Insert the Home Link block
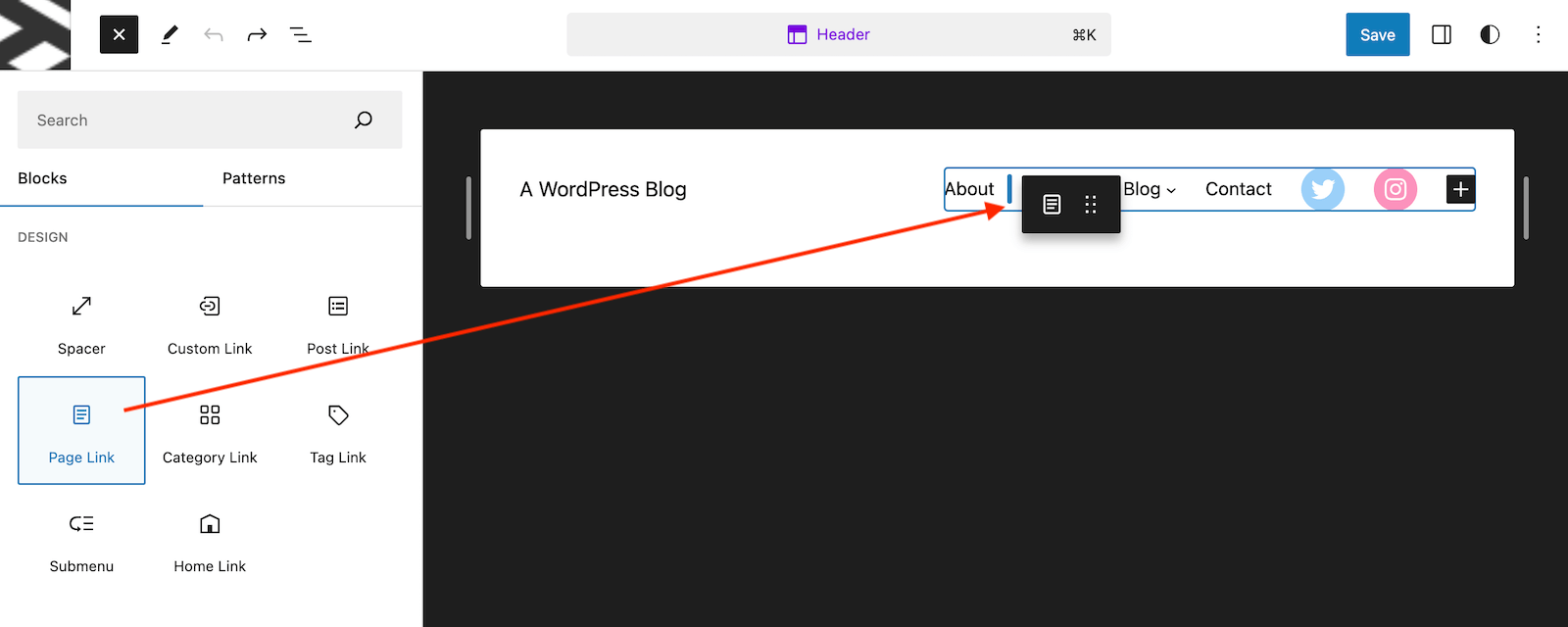The height and width of the screenshot is (627, 1568). (210, 539)
